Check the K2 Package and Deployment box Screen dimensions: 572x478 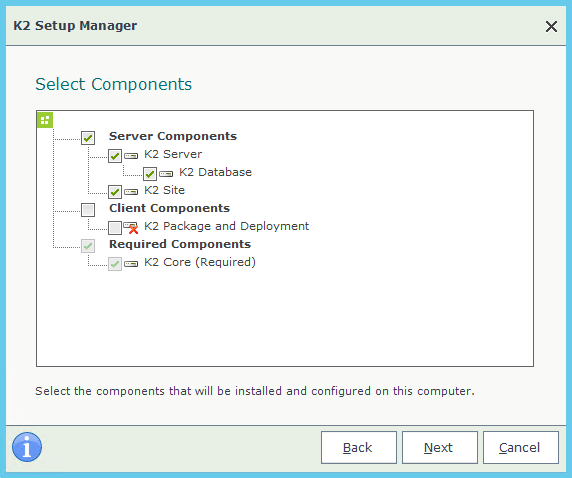point(115,228)
